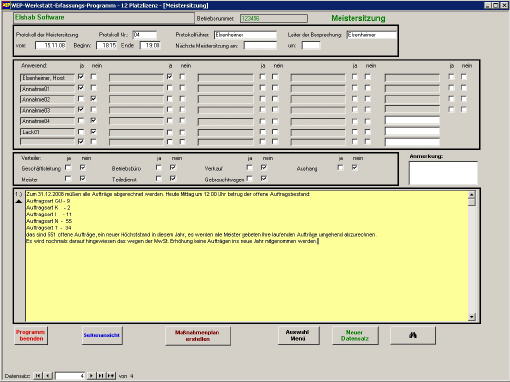Uncheck 'nein' for Betriebsbüro distribution
The image size is (510, 382).
tap(173, 167)
